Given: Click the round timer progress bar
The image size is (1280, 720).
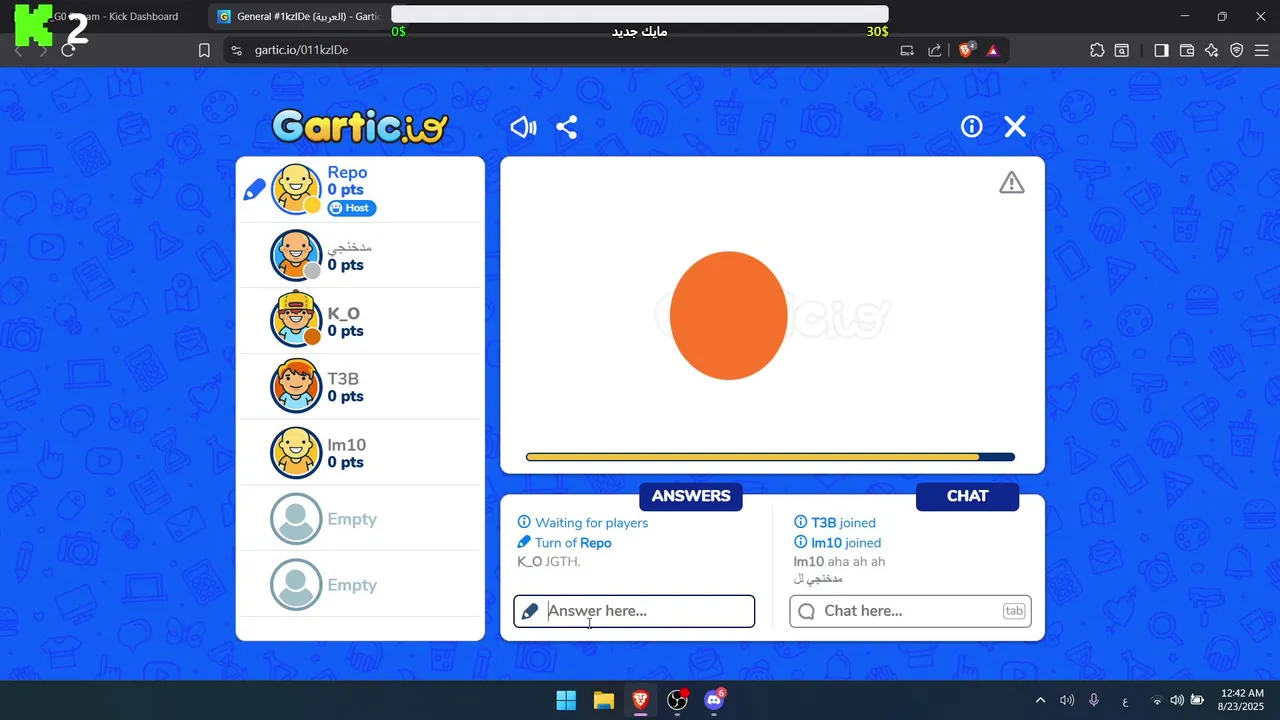Looking at the screenshot, I should (x=770, y=457).
